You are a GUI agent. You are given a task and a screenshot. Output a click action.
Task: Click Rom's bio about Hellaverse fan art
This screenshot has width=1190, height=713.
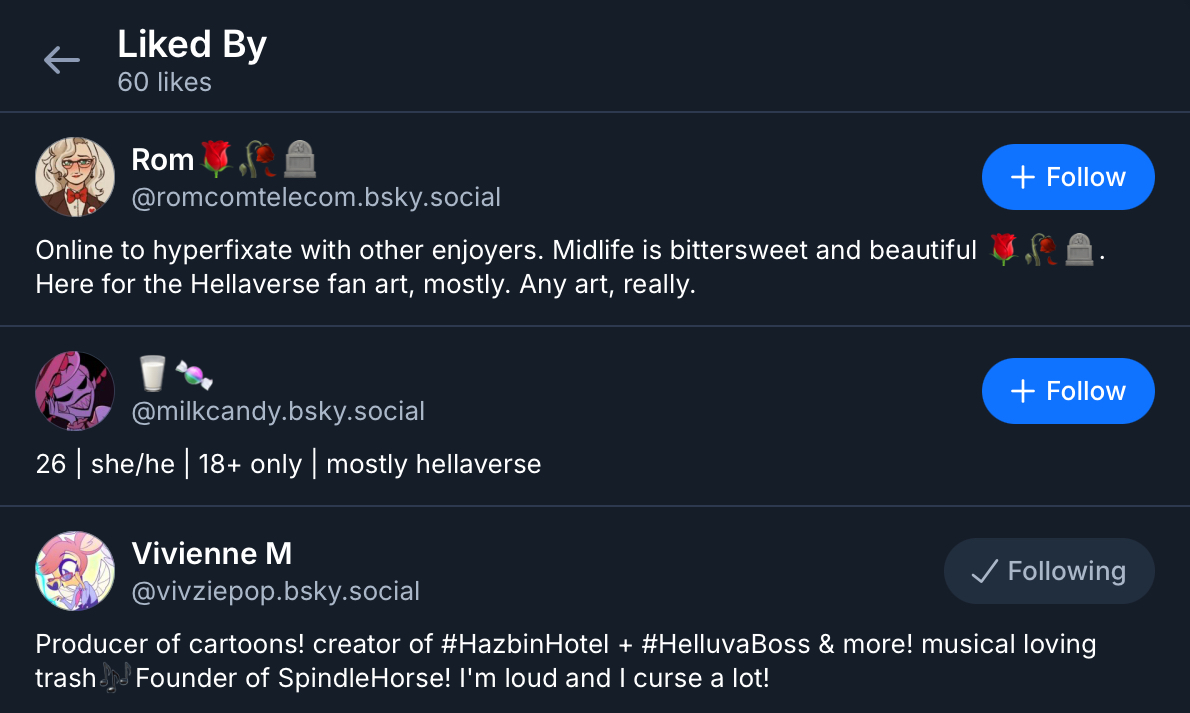tap(365, 285)
